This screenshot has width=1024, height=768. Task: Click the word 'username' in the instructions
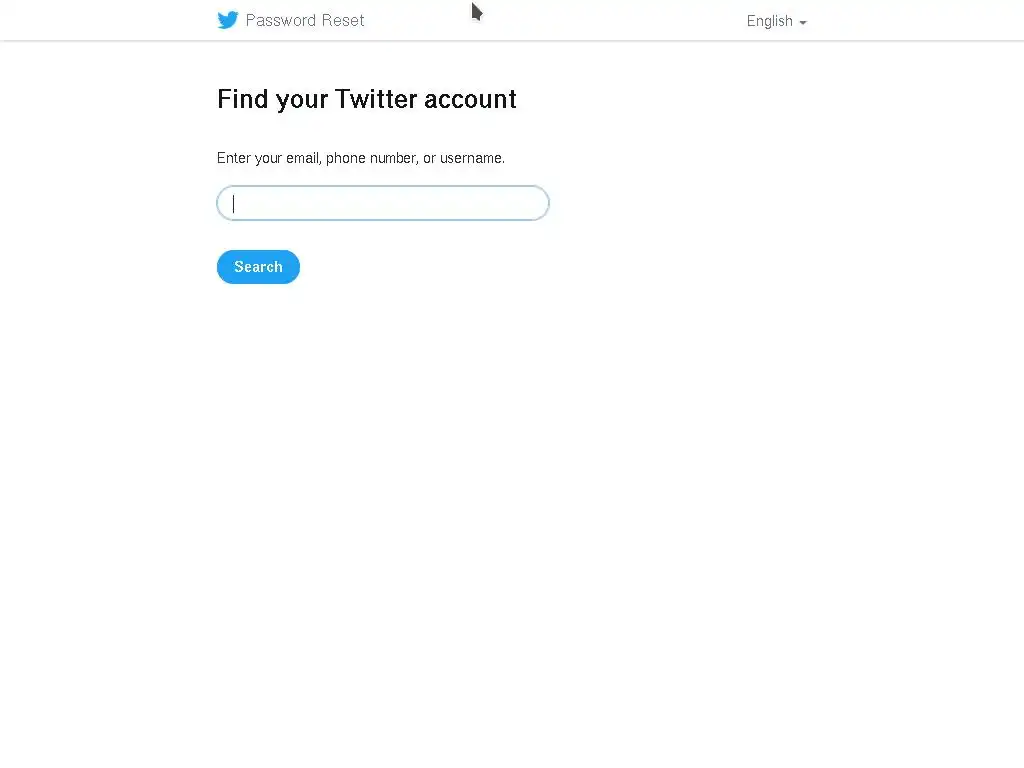tap(472, 158)
